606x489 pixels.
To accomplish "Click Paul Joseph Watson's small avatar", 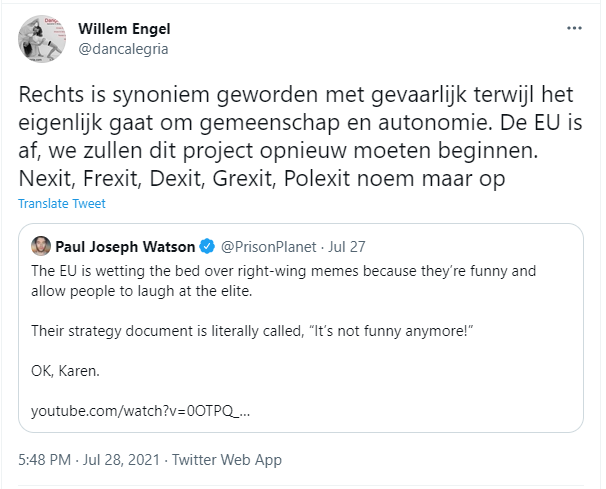I will (x=41, y=246).
